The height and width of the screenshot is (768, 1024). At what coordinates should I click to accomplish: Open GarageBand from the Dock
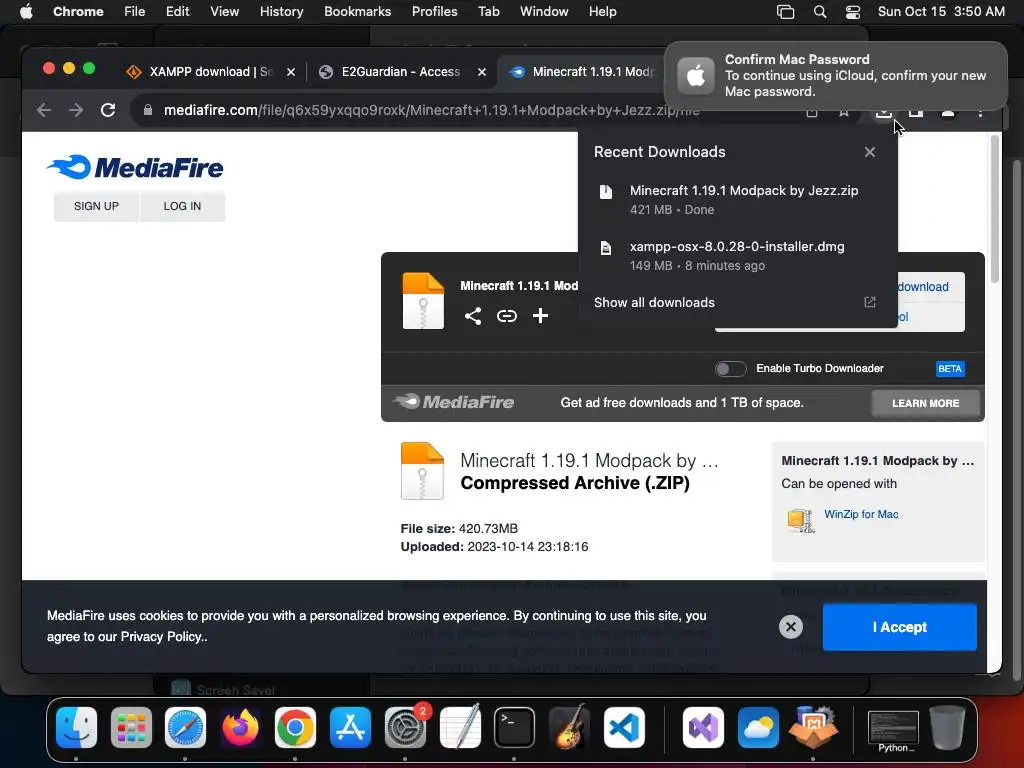(569, 728)
